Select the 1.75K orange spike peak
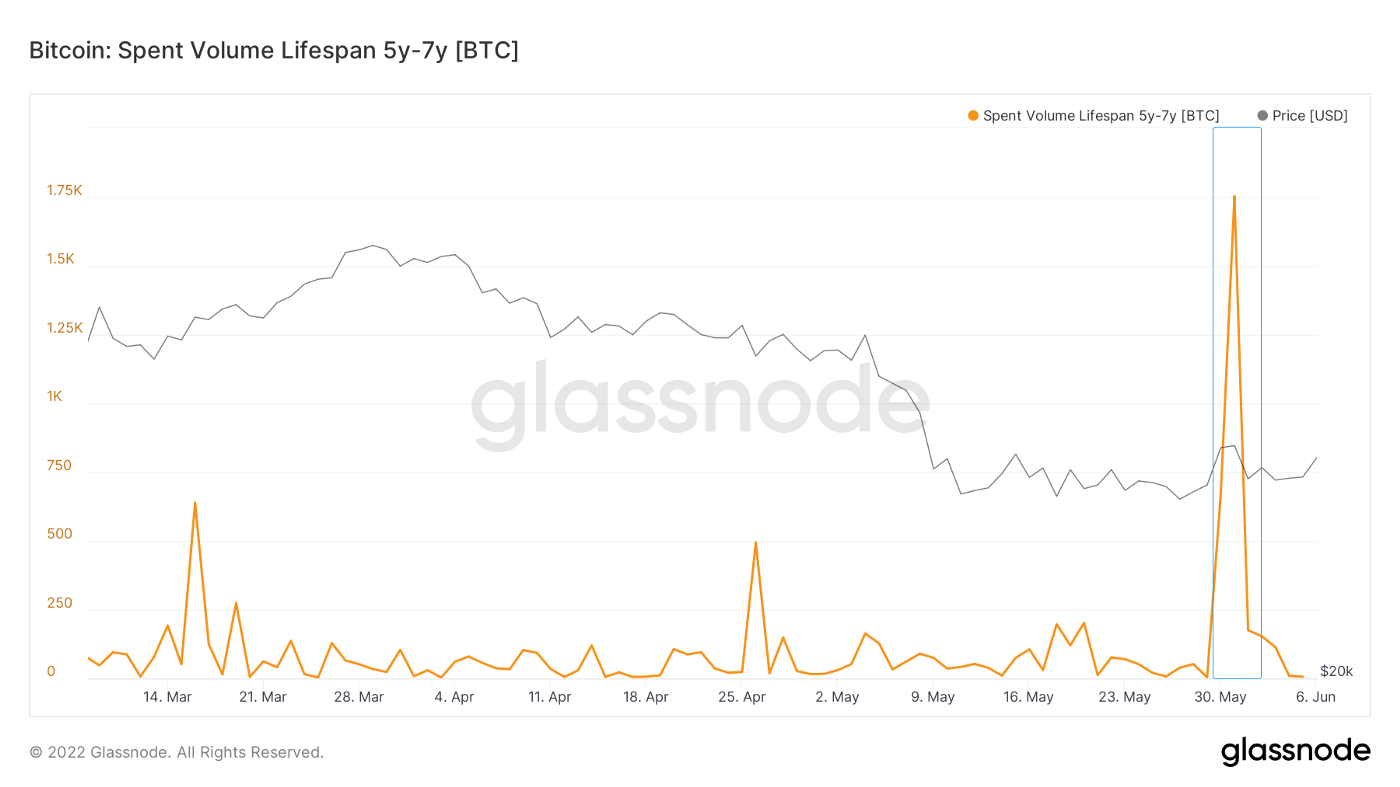The width and height of the screenshot is (1400, 787). click(x=1234, y=196)
